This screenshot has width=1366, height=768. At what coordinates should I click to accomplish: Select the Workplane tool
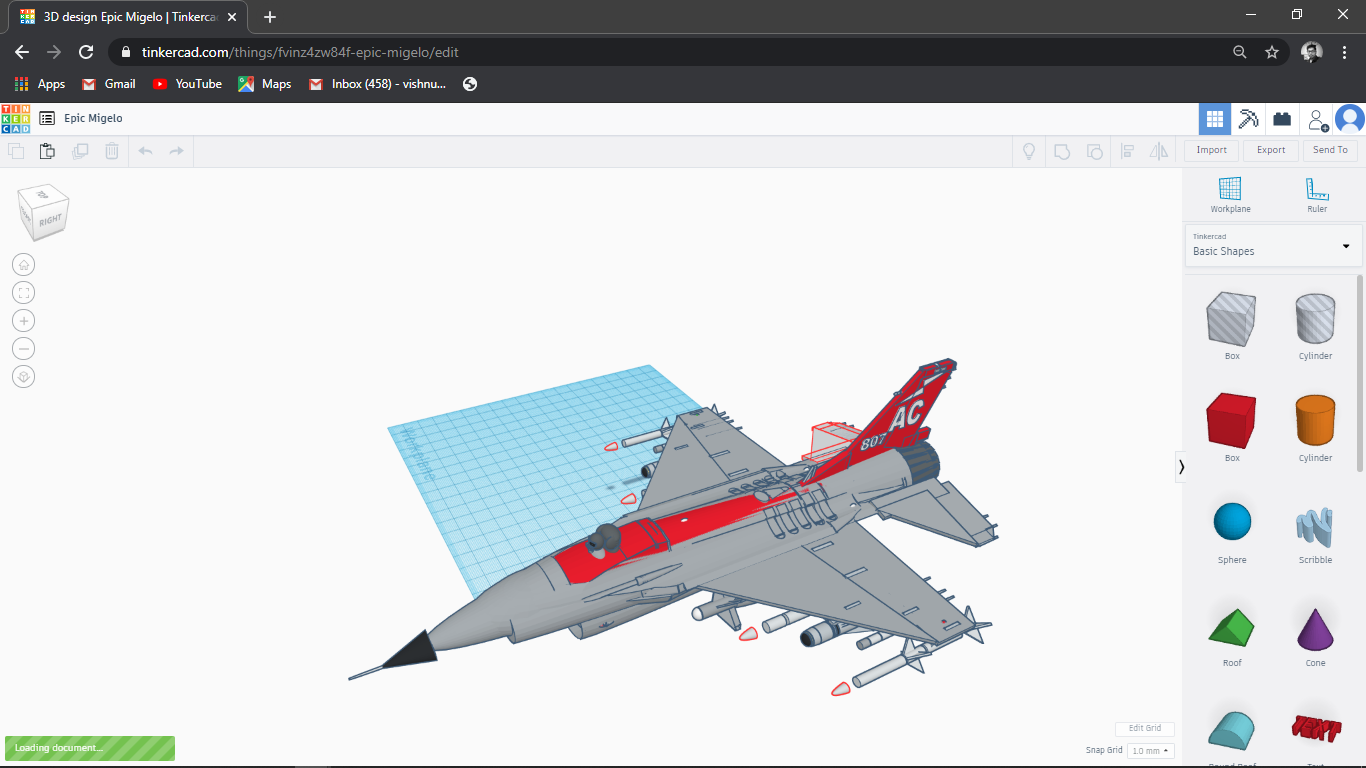[1231, 193]
